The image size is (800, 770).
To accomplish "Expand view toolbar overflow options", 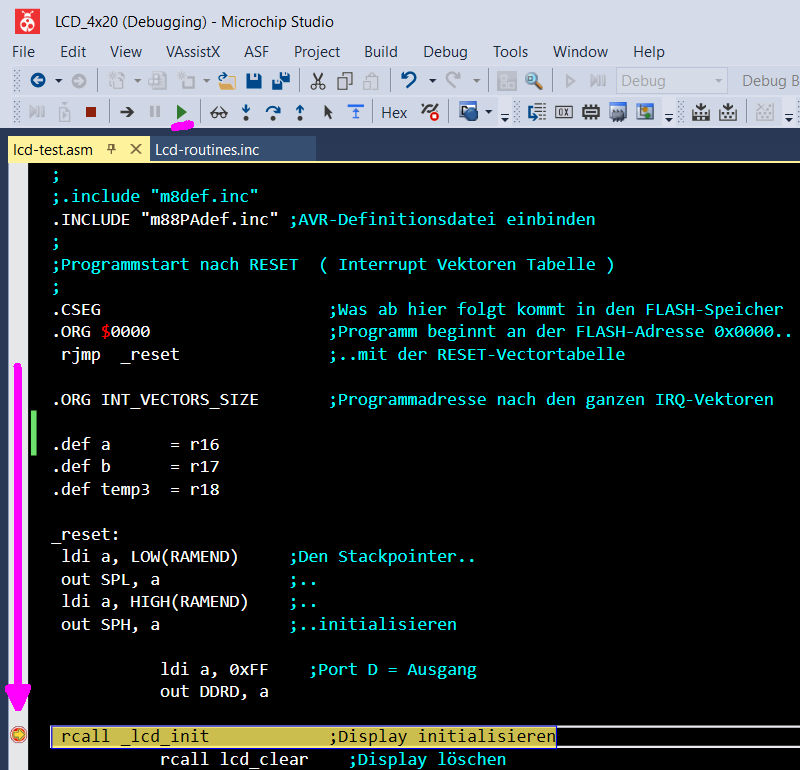I will [x=669, y=118].
